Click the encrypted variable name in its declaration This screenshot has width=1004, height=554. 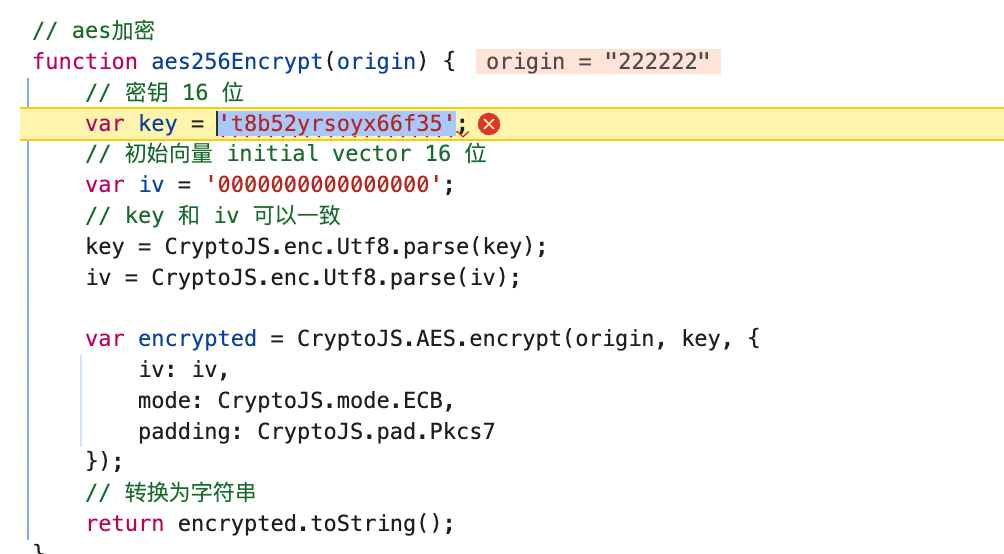[x=197, y=339]
